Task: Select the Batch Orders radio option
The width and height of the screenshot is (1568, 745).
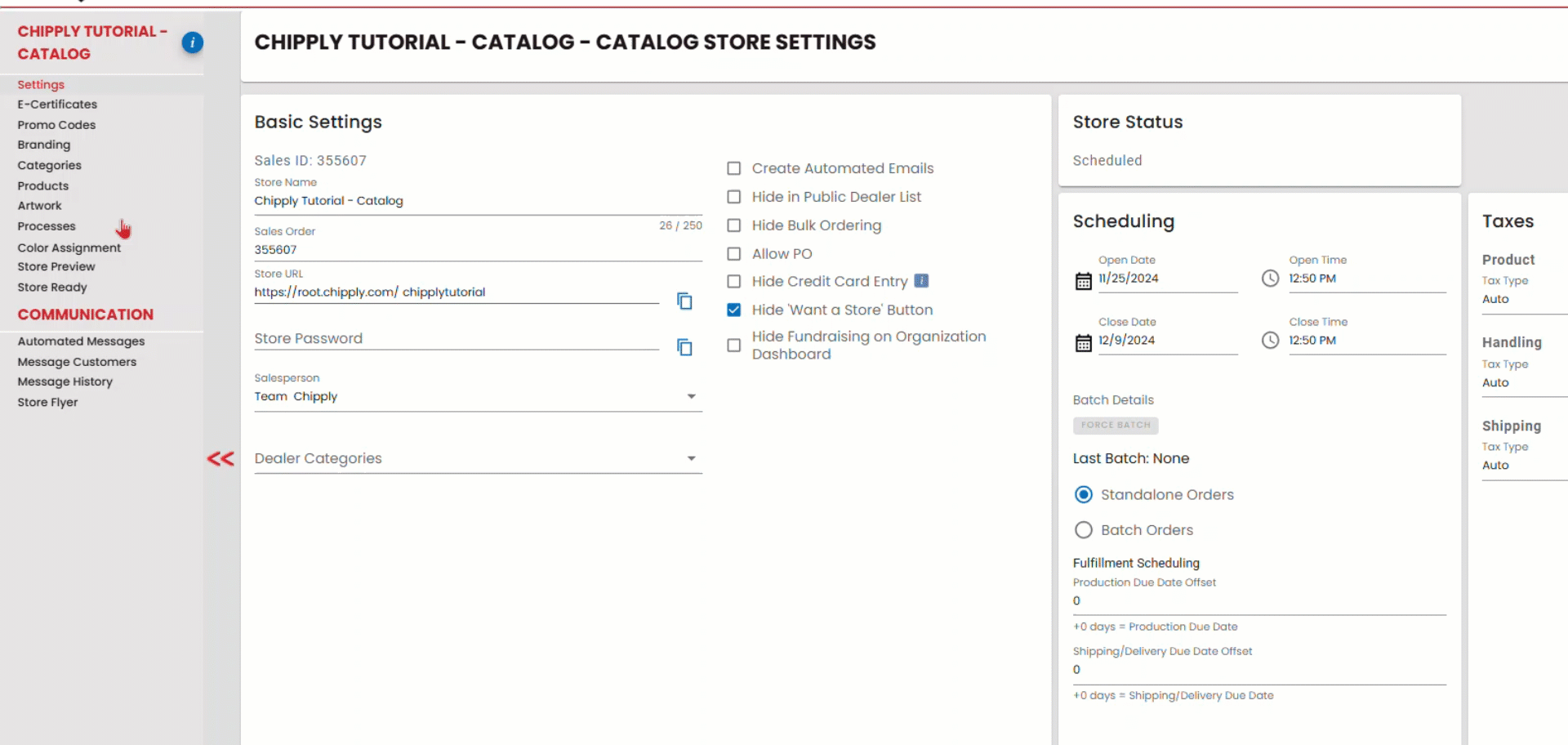Action: click(x=1084, y=530)
